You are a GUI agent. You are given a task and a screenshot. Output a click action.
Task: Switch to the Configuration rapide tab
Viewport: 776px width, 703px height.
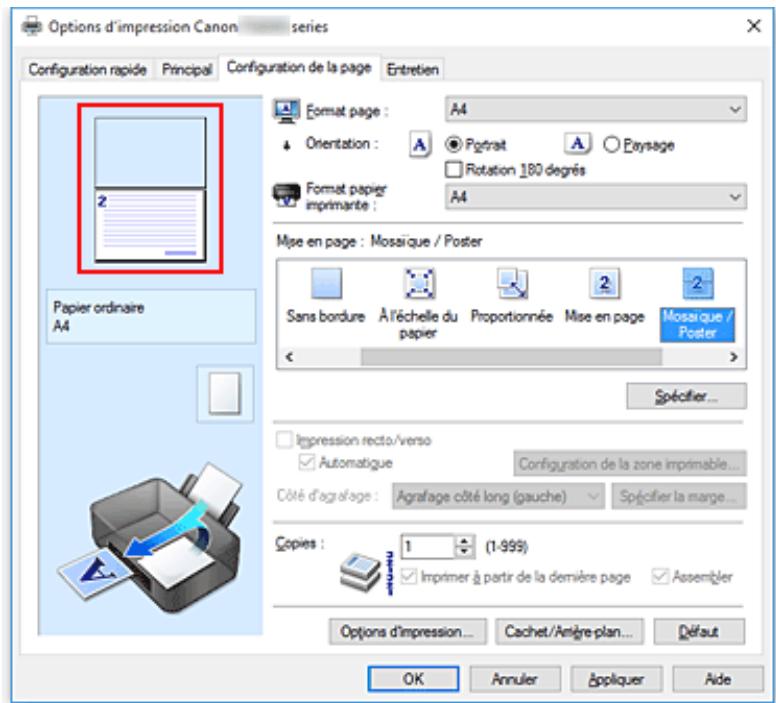[88, 69]
